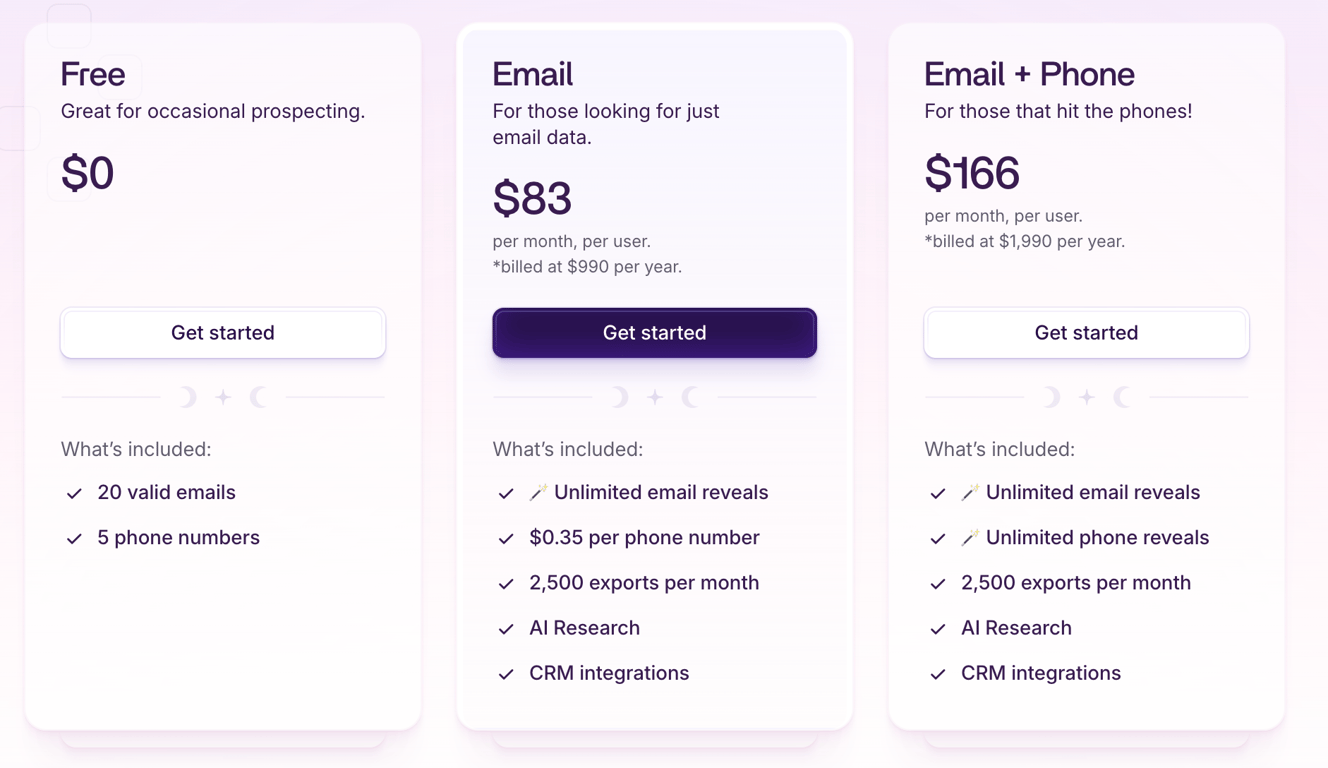Click Get started under the Free plan
1328x768 pixels.
[x=223, y=333]
